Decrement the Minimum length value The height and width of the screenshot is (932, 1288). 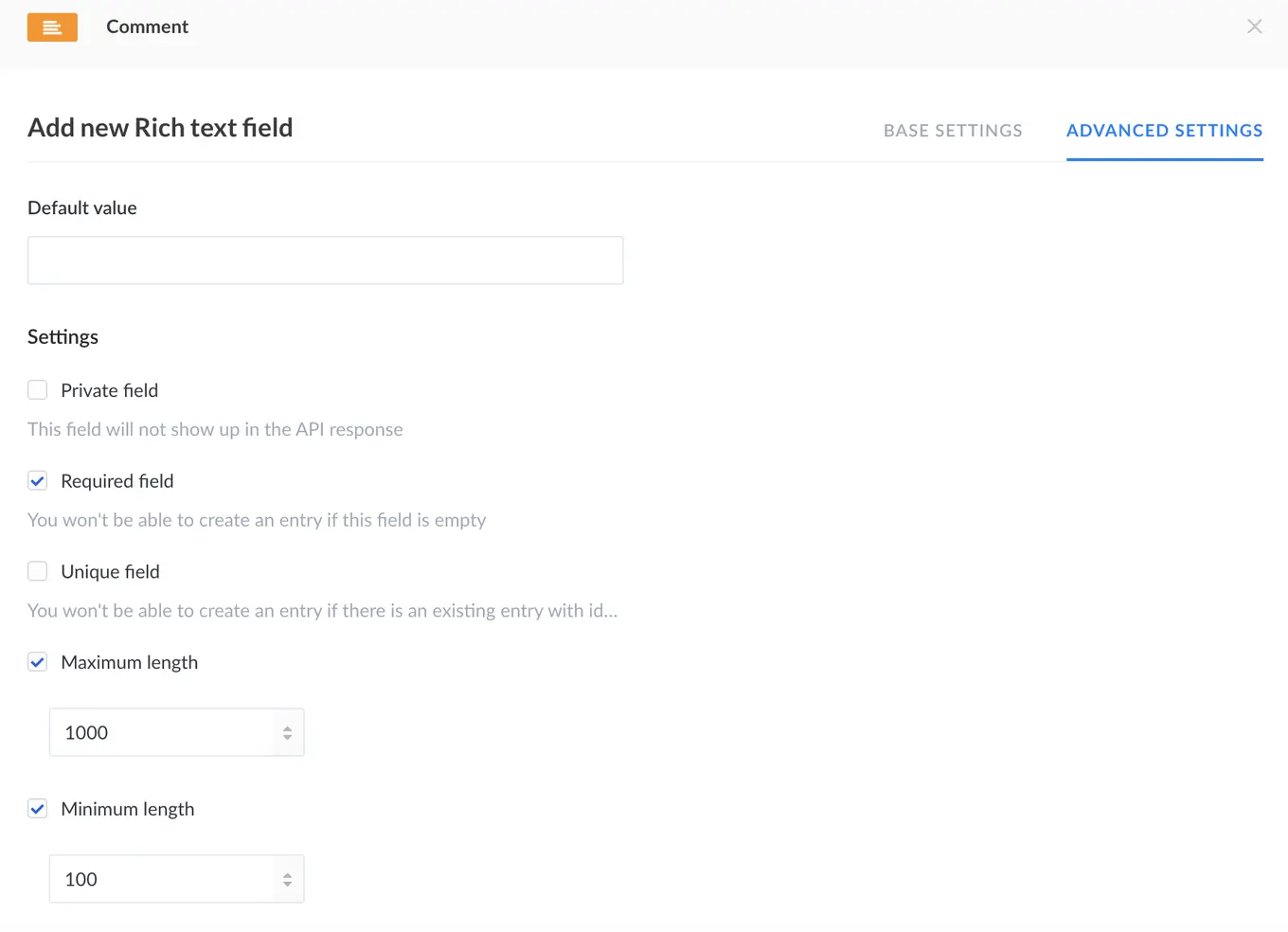(x=287, y=884)
